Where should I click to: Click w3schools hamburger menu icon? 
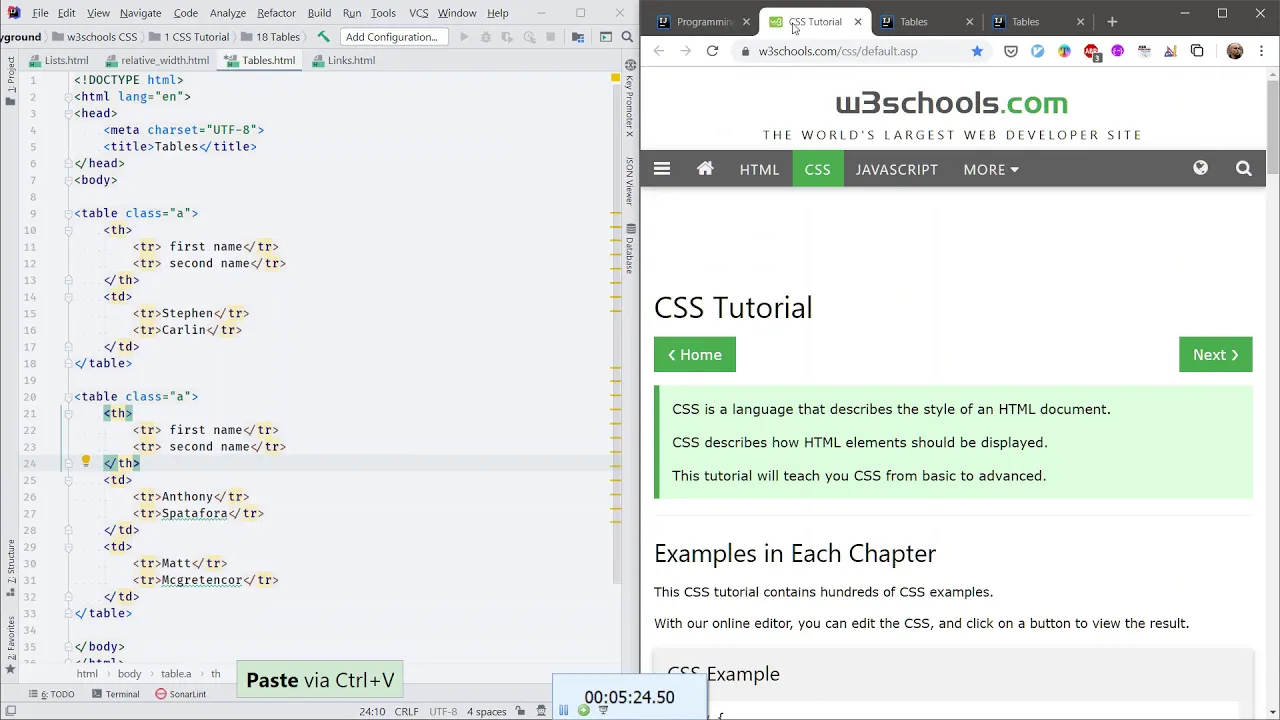coord(662,169)
